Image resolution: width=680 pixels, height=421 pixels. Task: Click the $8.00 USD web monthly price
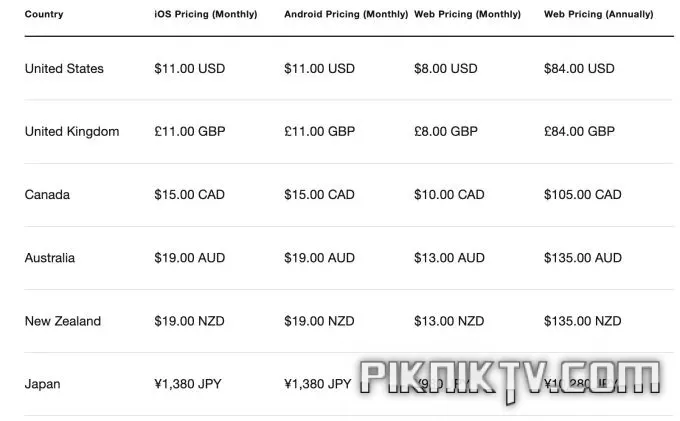pyautogui.click(x=445, y=69)
